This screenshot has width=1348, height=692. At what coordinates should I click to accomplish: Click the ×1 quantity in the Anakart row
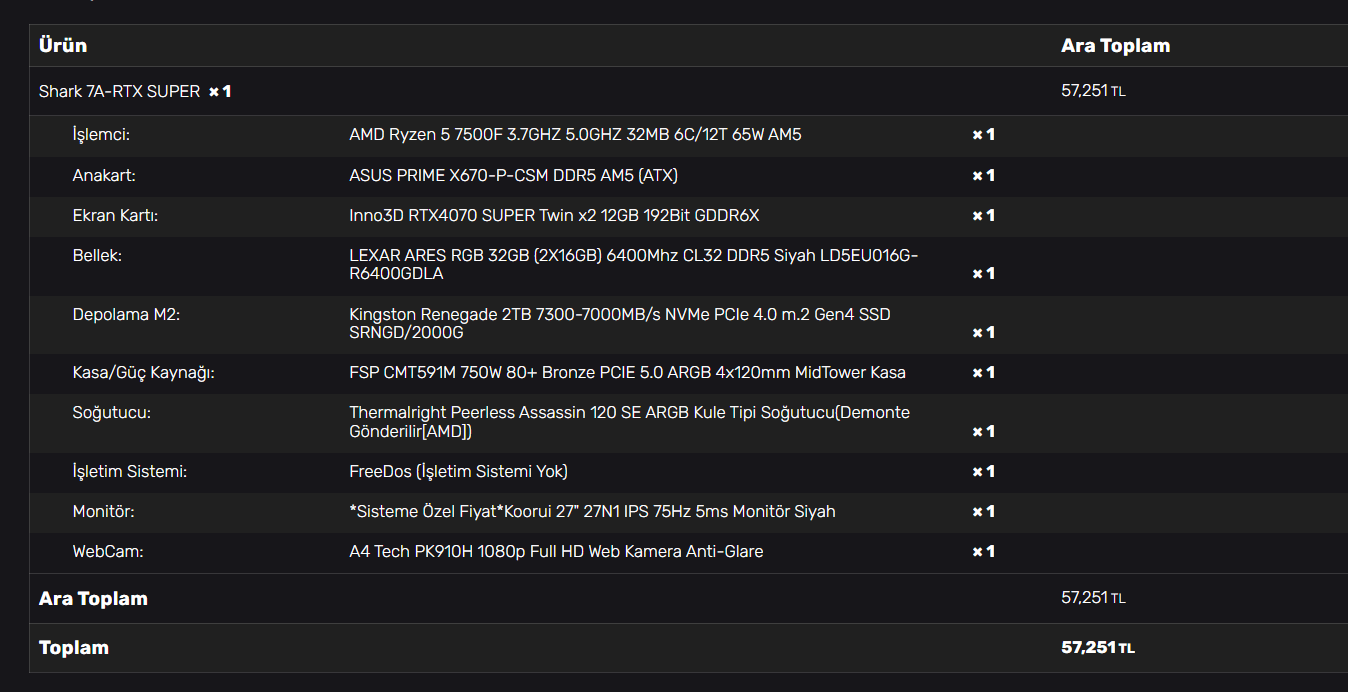click(983, 175)
